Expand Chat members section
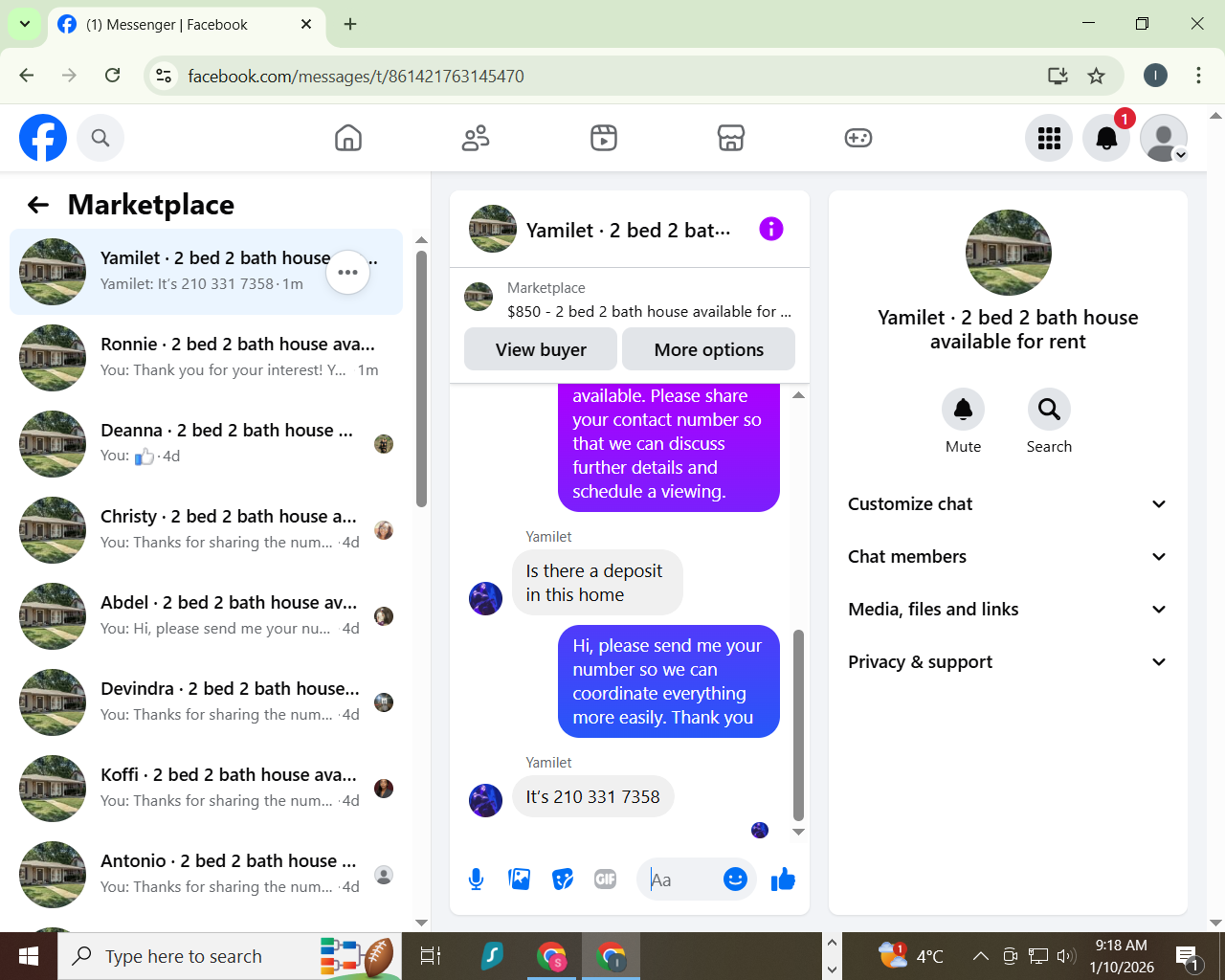This screenshot has width=1225, height=980. [1008, 557]
